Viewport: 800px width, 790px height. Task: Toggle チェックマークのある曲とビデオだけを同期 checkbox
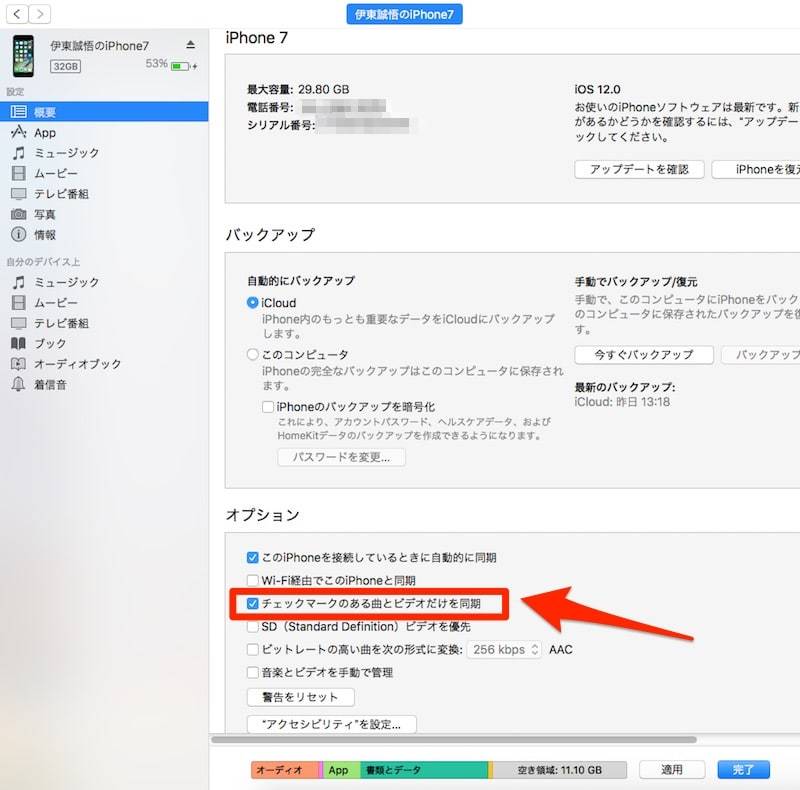click(x=253, y=603)
